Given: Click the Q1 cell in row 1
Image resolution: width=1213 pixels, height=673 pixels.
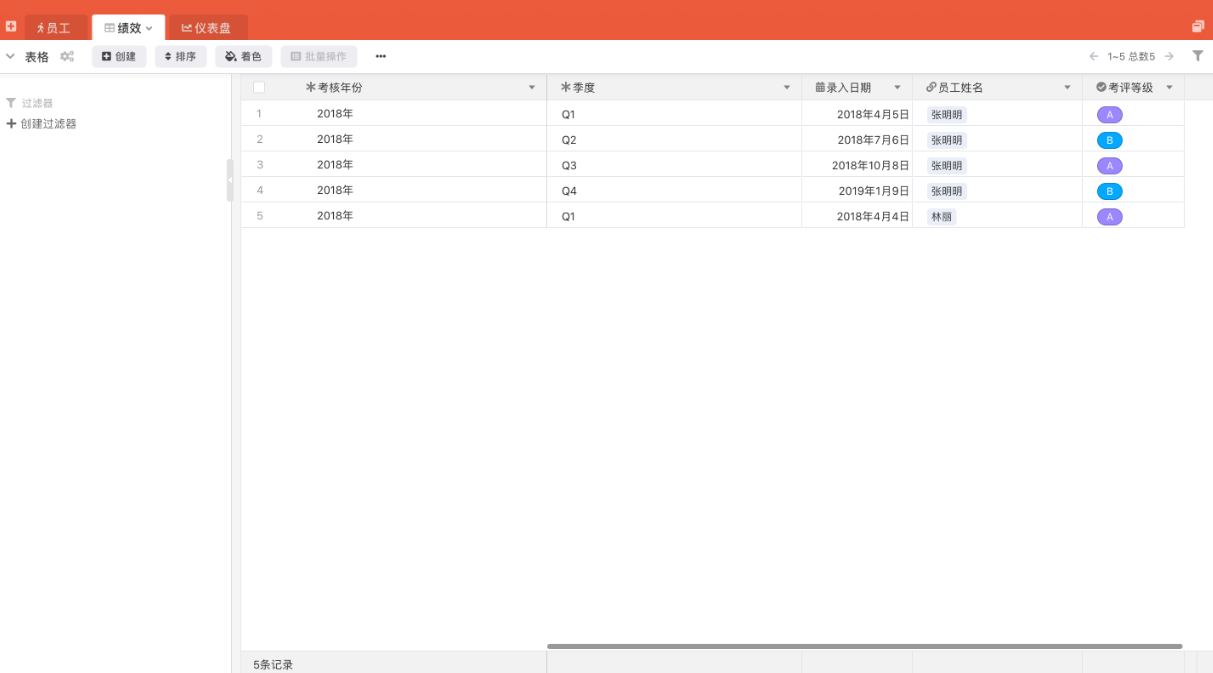Looking at the screenshot, I should 674,114.
